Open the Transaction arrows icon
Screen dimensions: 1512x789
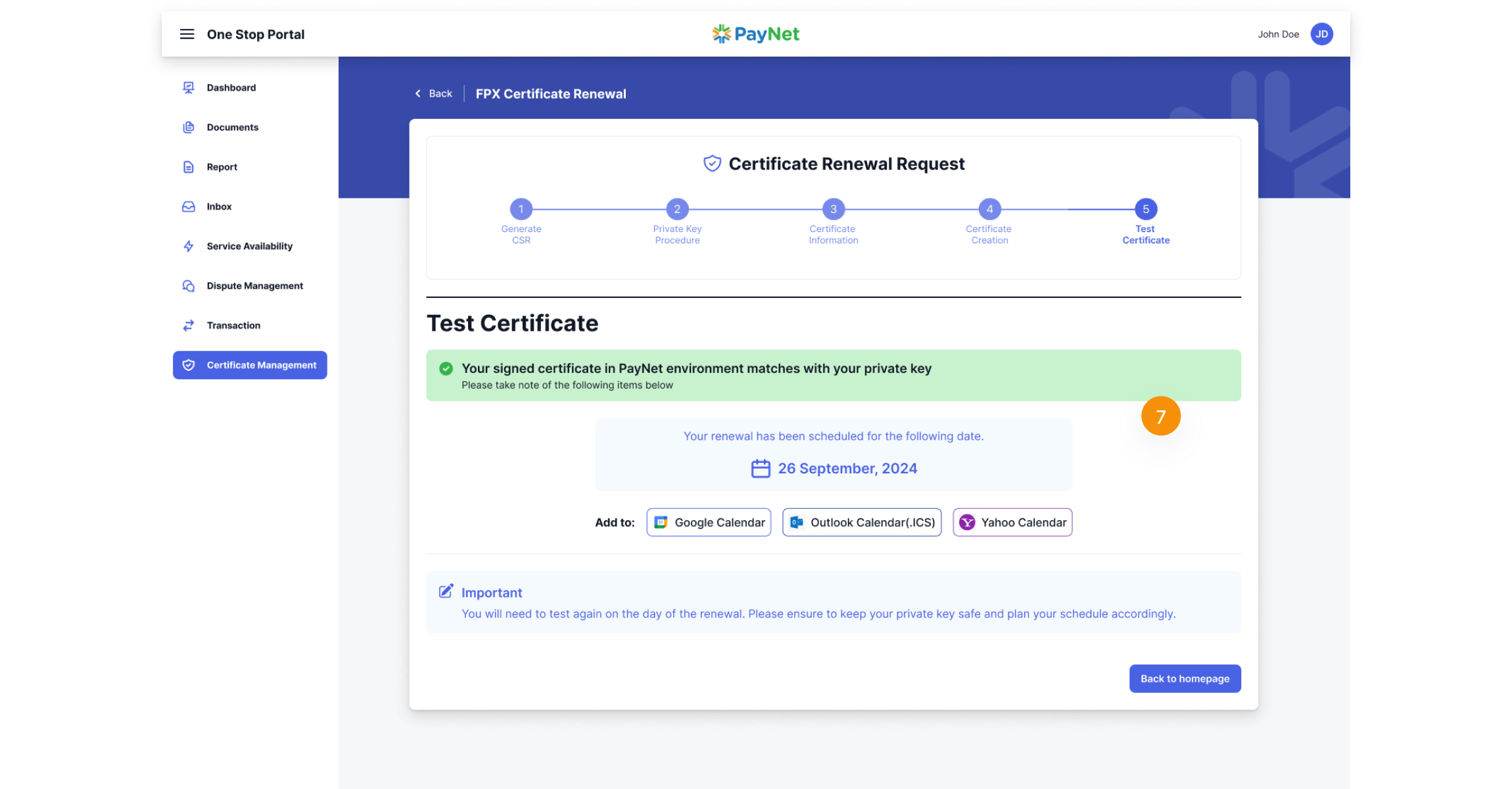tap(188, 325)
